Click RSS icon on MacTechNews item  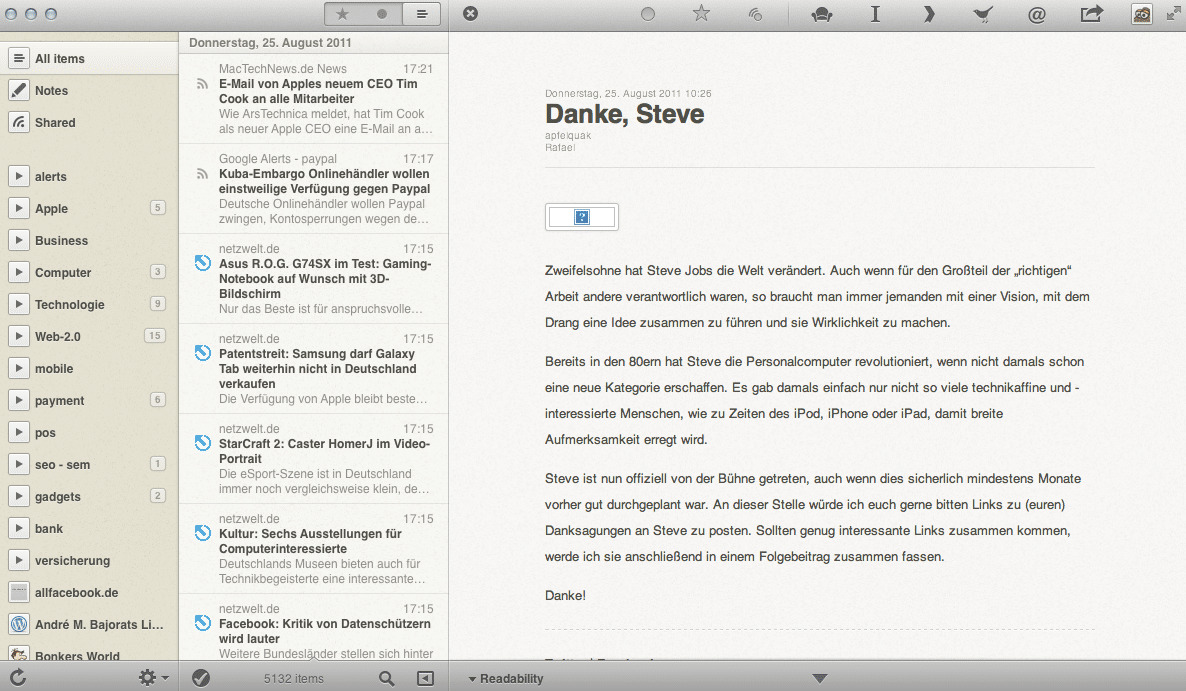tap(202, 84)
